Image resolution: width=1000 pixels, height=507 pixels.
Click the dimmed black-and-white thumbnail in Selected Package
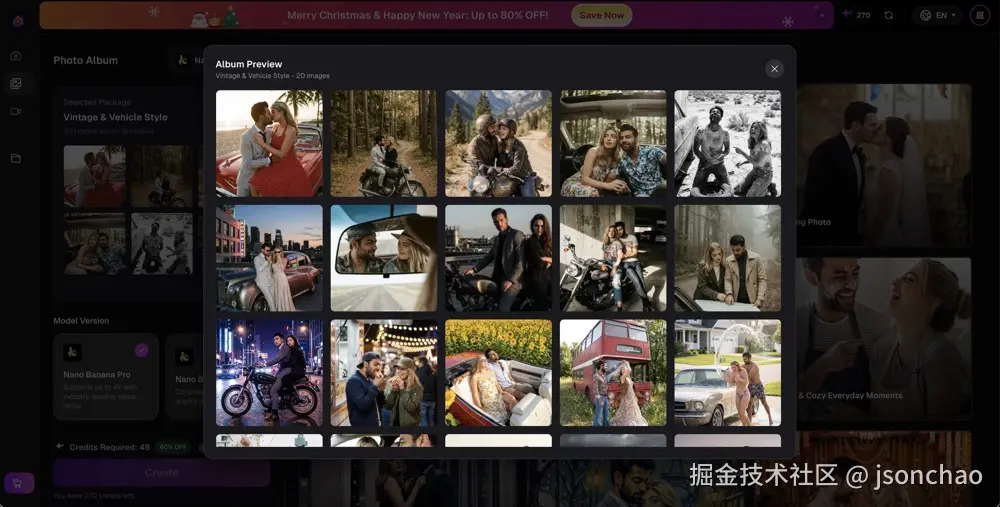point(161,244)
